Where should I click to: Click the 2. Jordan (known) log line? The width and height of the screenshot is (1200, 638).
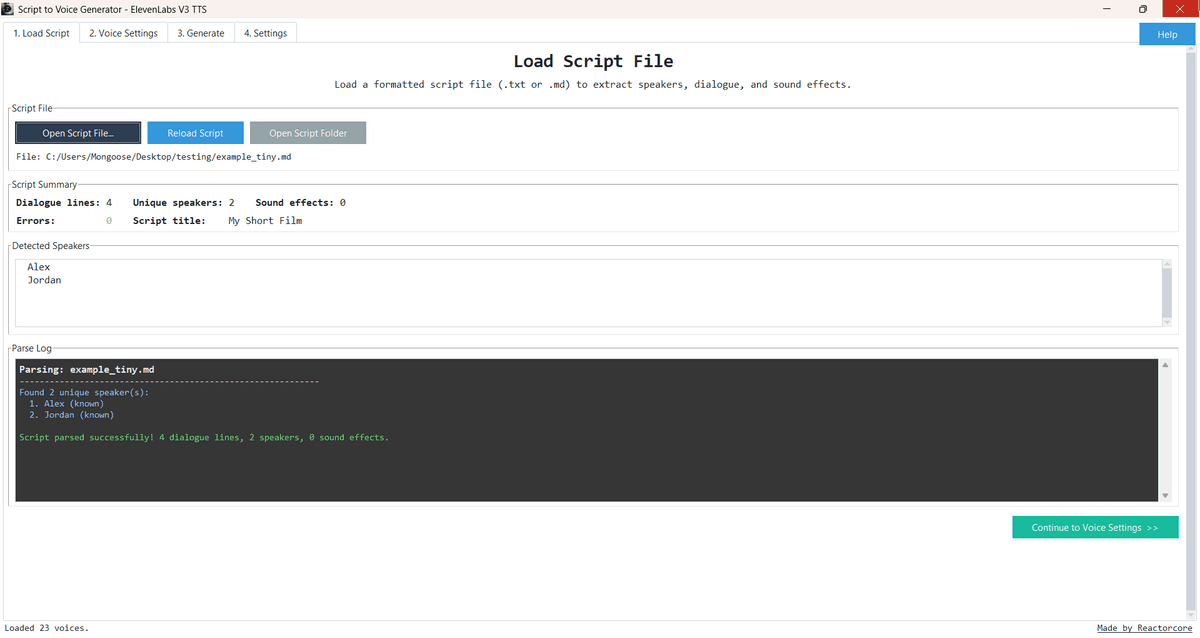point(72,415)
